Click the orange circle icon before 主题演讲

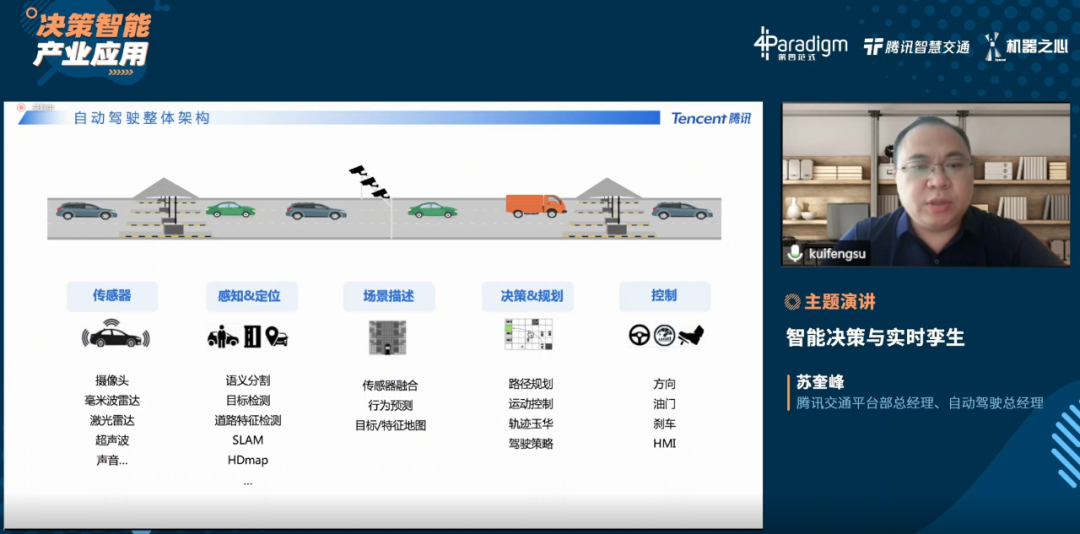tap(792, 301)
